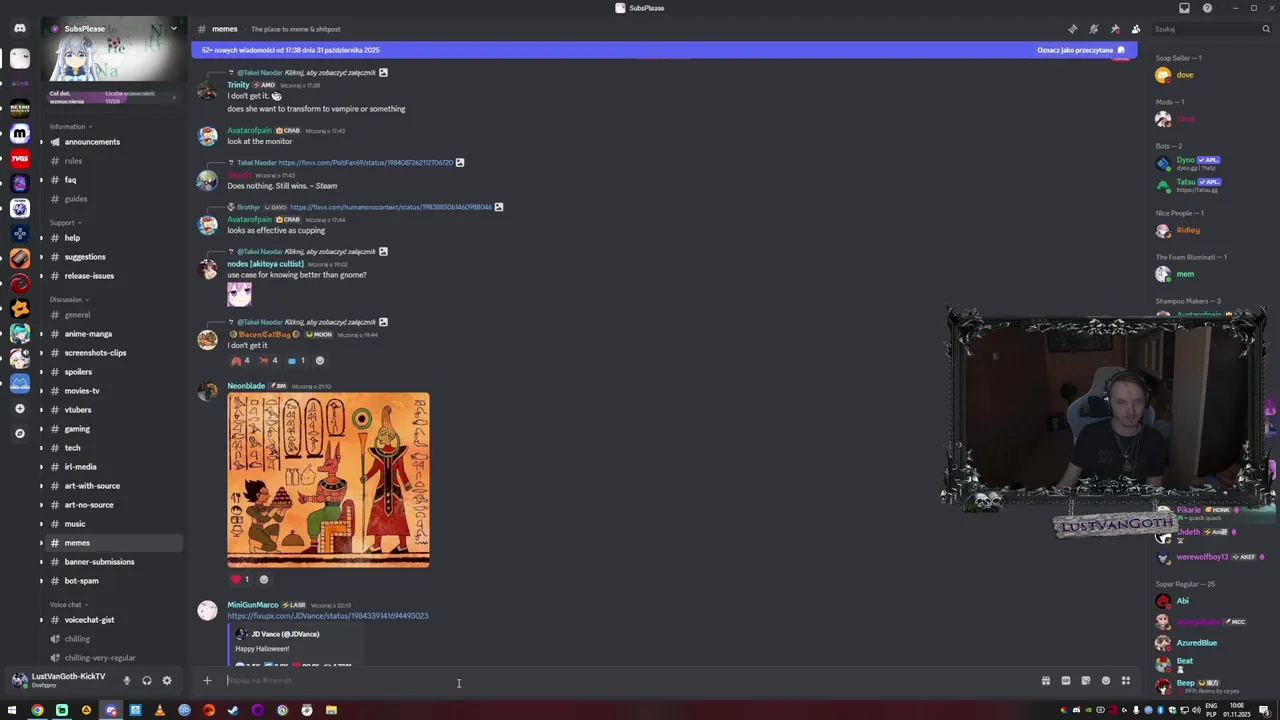Click the notification settings bell icon
The width and height of the screenshot is (1280, 720).
point(1094,29)
